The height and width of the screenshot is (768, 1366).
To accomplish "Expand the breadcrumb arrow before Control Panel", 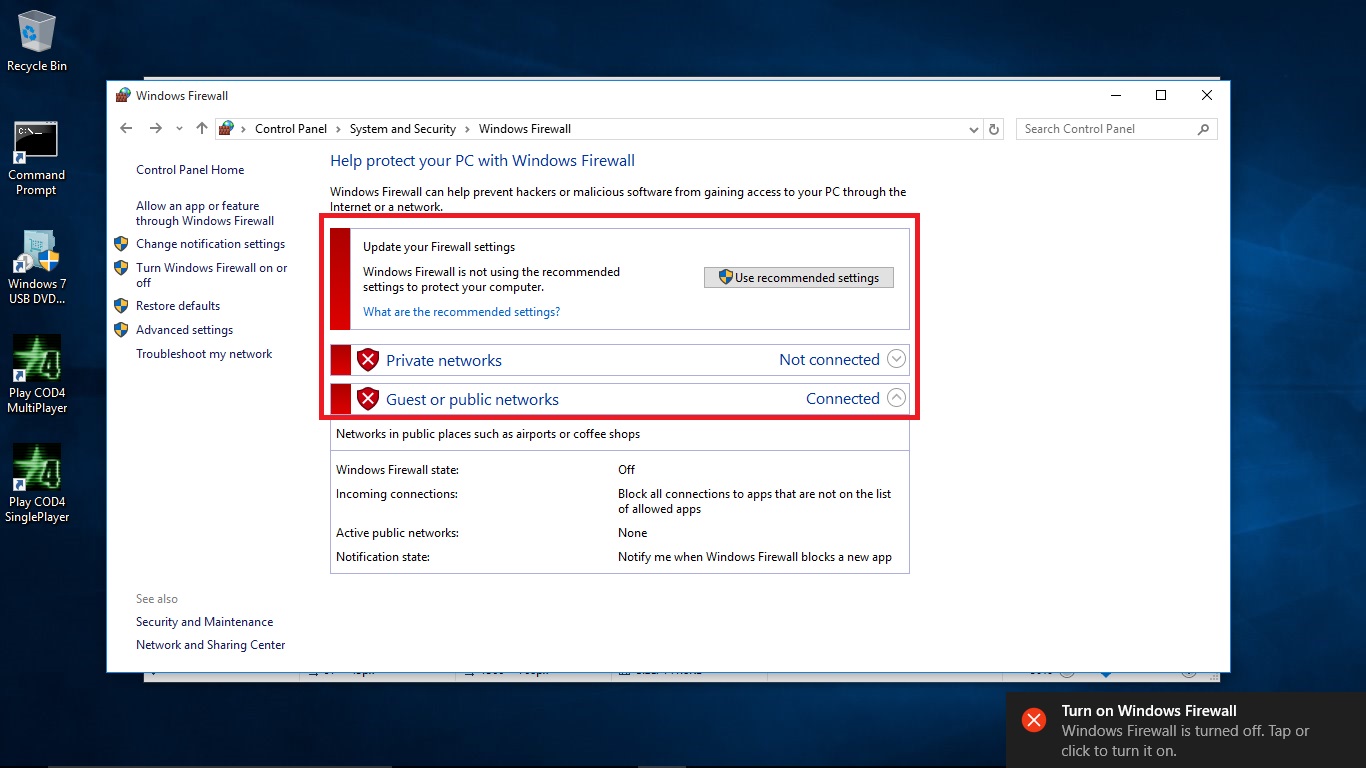I will 244,129.
